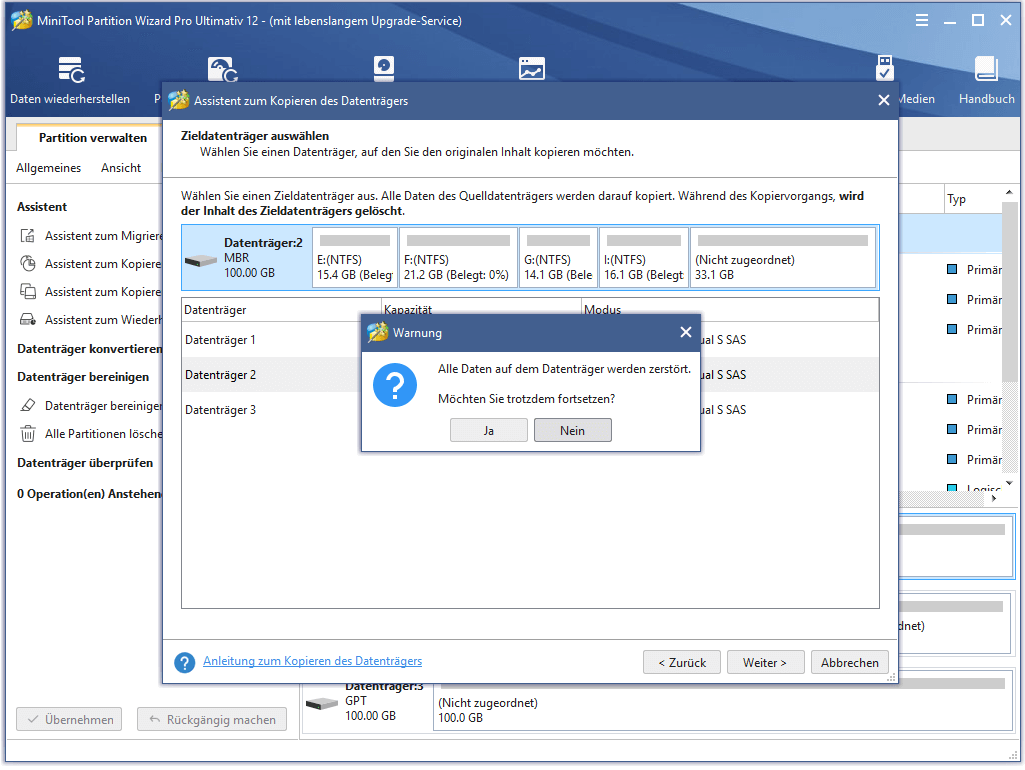Click the Übernehmen button
This screenshot has height=770, width=1025.
click(x=69, y=720)
